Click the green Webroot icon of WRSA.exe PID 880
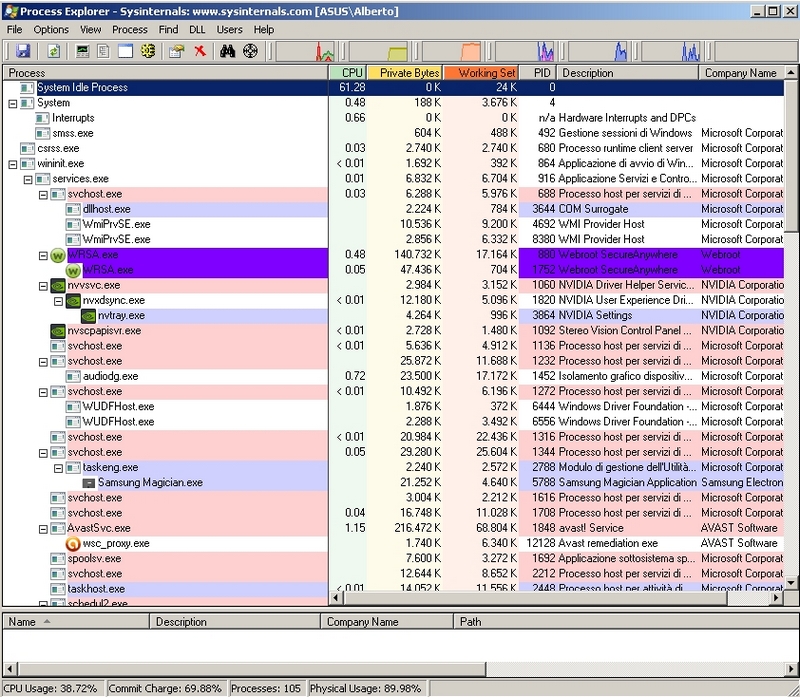This screenshot has width=800, height=697. click(58, 255)
